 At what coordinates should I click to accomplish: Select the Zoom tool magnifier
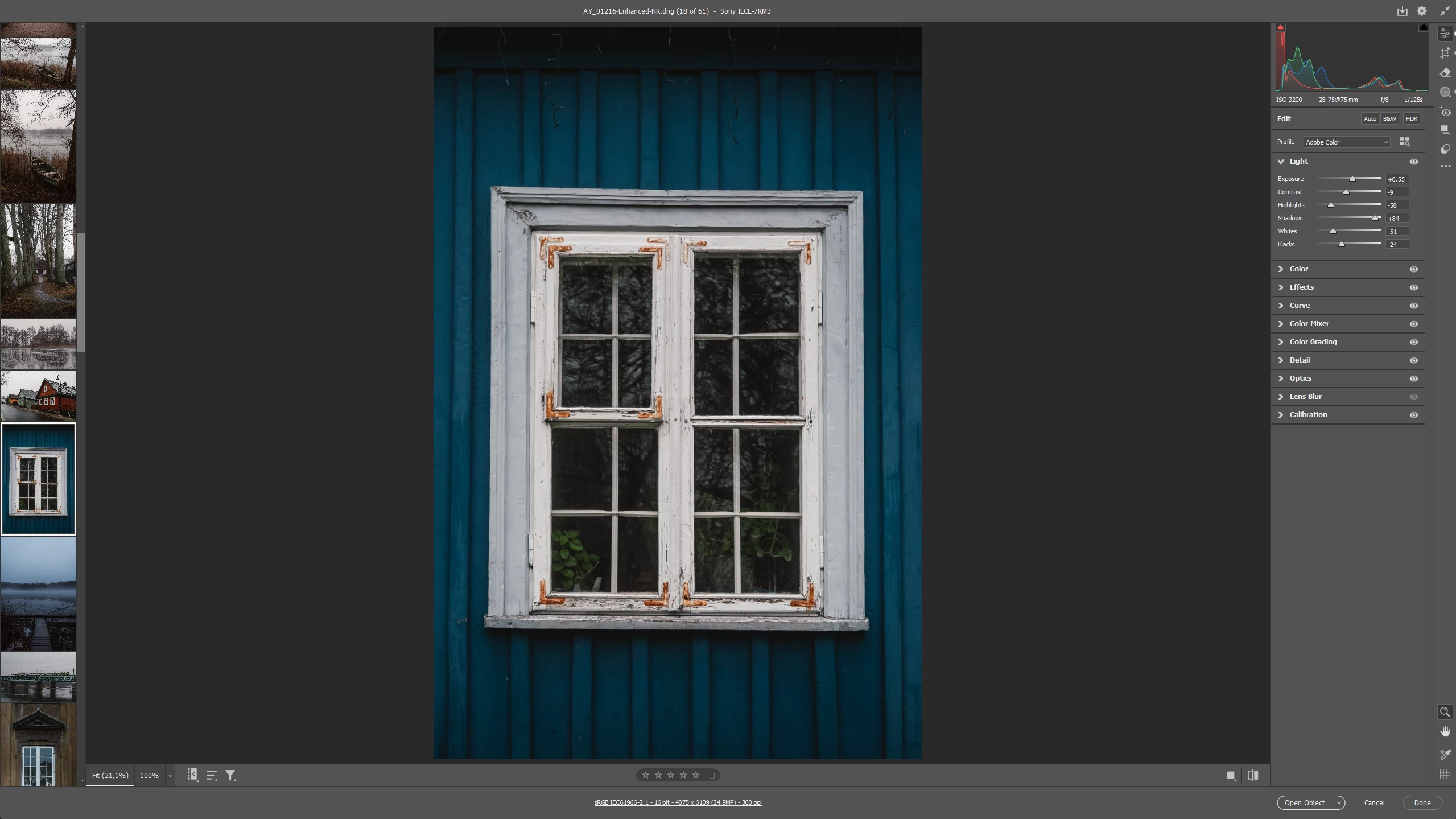pyautogui.click(x=1444, y=712)
